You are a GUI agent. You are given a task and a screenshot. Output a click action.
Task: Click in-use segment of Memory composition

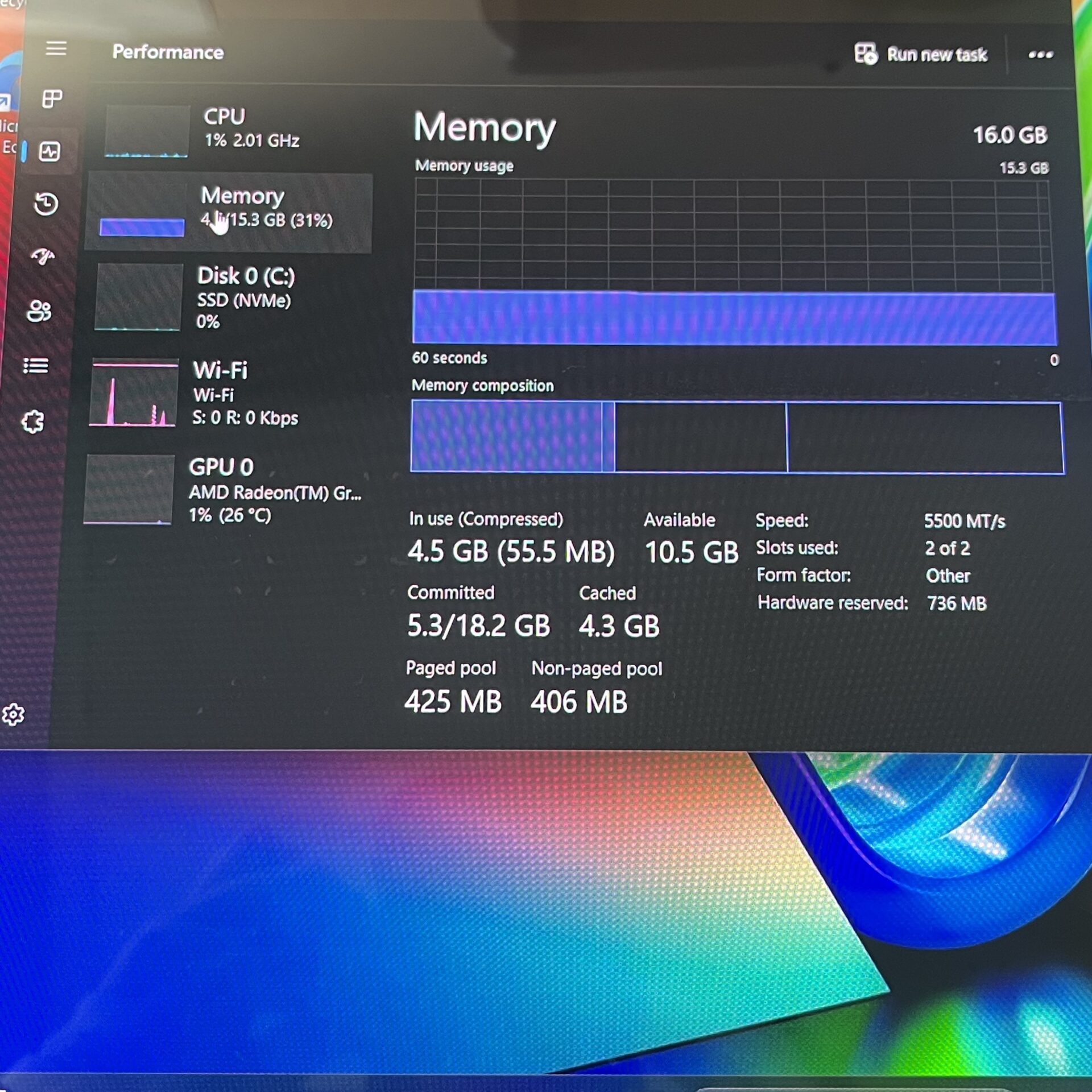(x=506, y=436)
